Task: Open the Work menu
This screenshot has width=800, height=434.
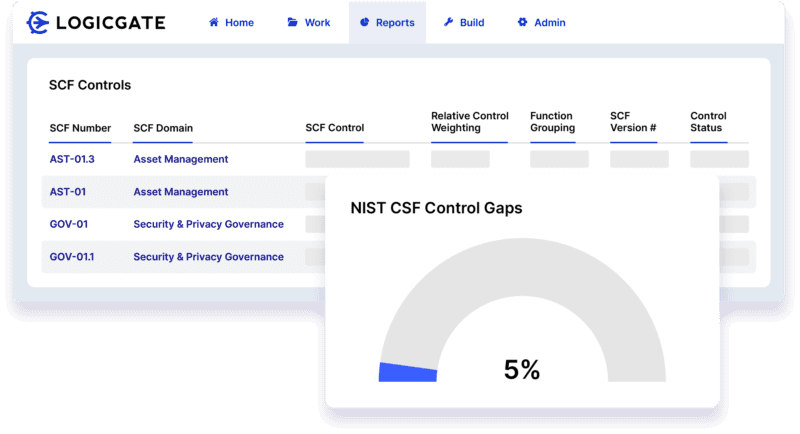Action: coord(309,22)
